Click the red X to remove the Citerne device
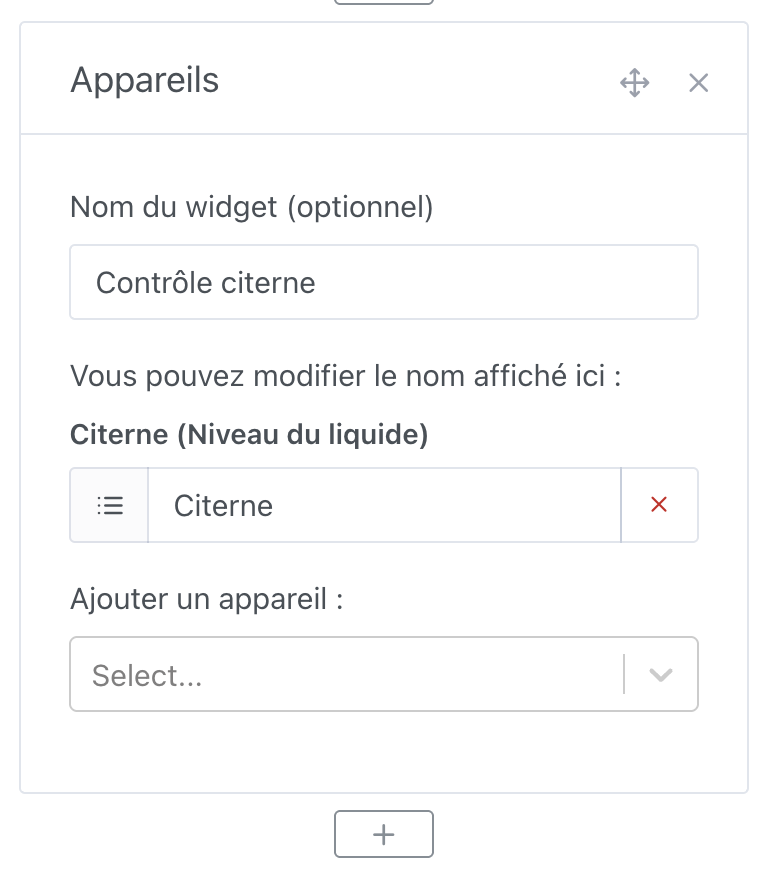 [659, 505]
